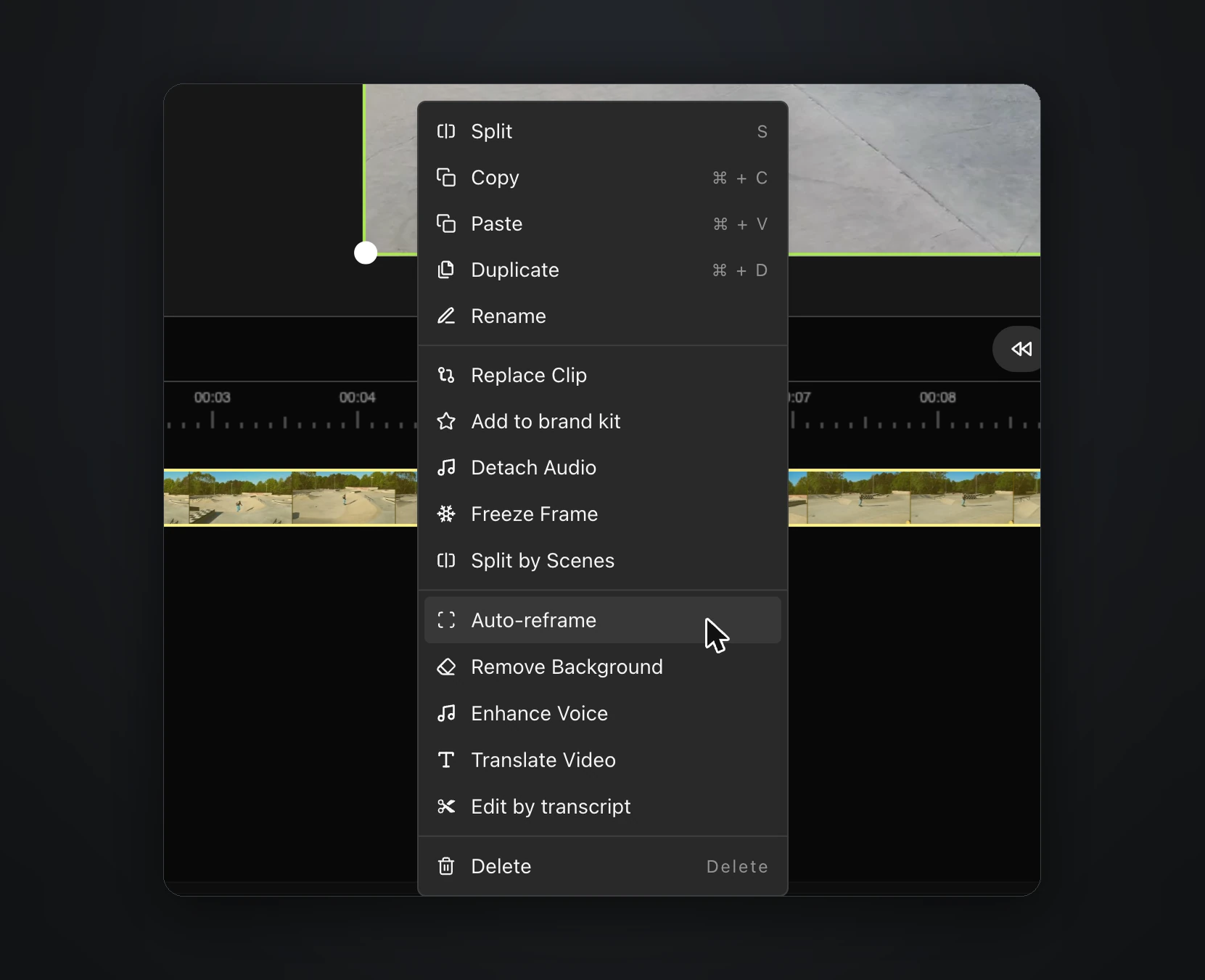The width and height of the screenshot is (1205, 980).
Task: Click the Split by Scenes icon
Action: tap(446, 560)
